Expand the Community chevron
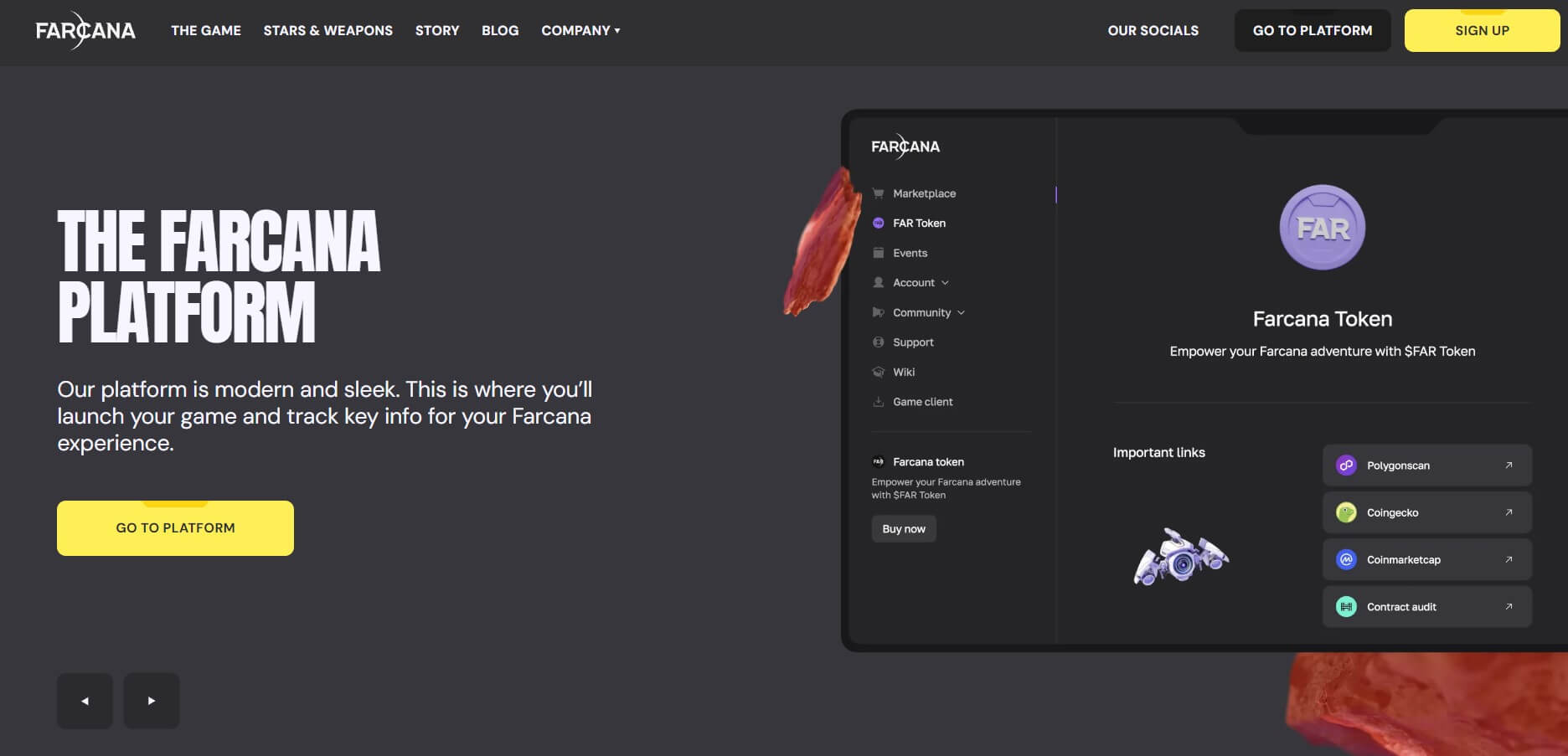This screenshot has height=756, width=1568. point(961,312)
